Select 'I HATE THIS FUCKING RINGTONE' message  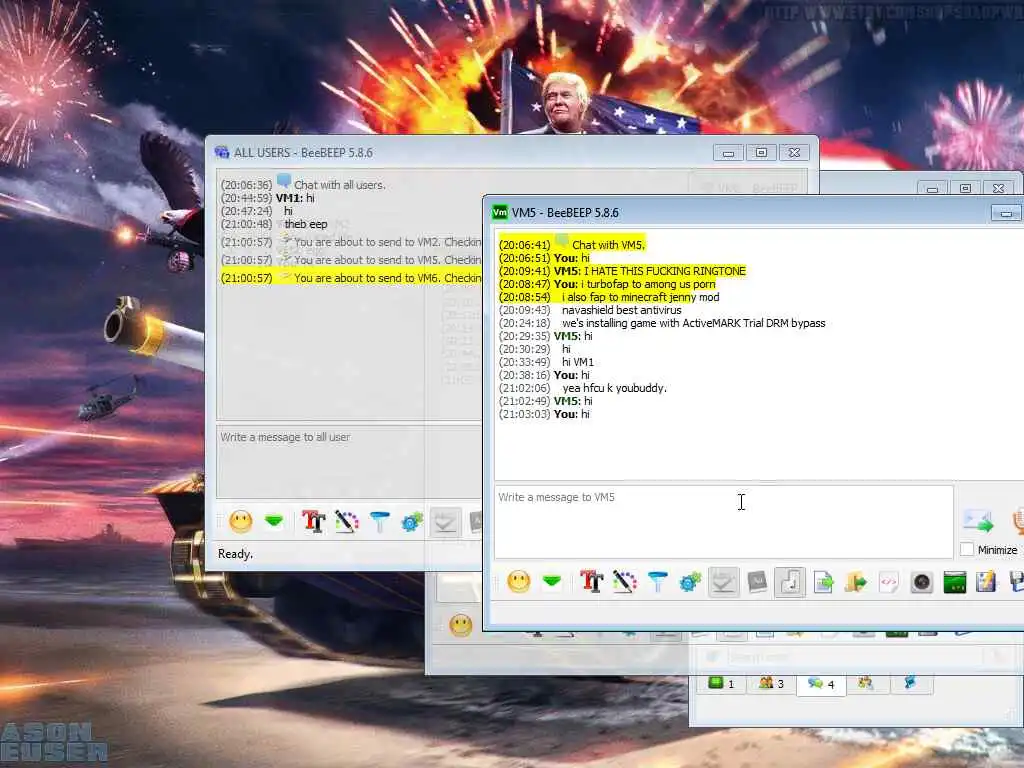(665, 271)
